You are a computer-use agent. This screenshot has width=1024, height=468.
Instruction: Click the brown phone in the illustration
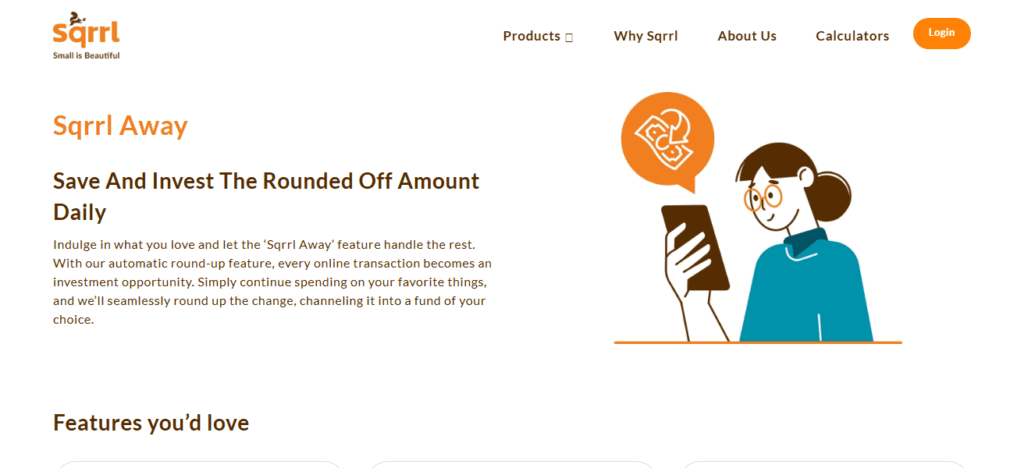695,246
